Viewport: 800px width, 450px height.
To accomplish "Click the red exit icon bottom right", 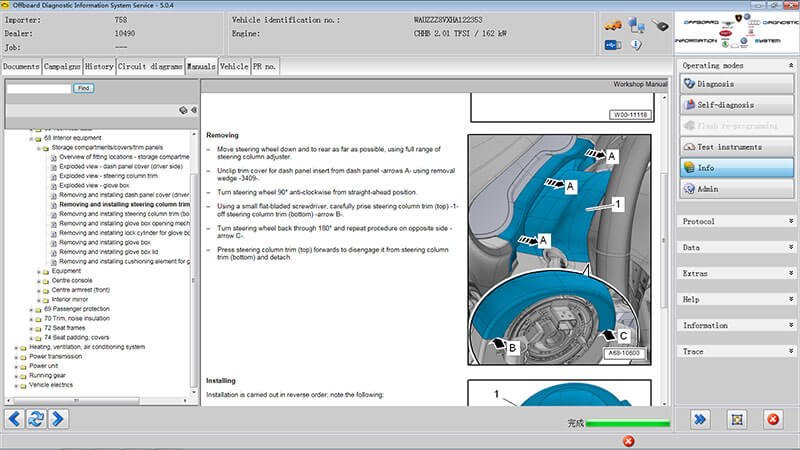I will (773, 419).
